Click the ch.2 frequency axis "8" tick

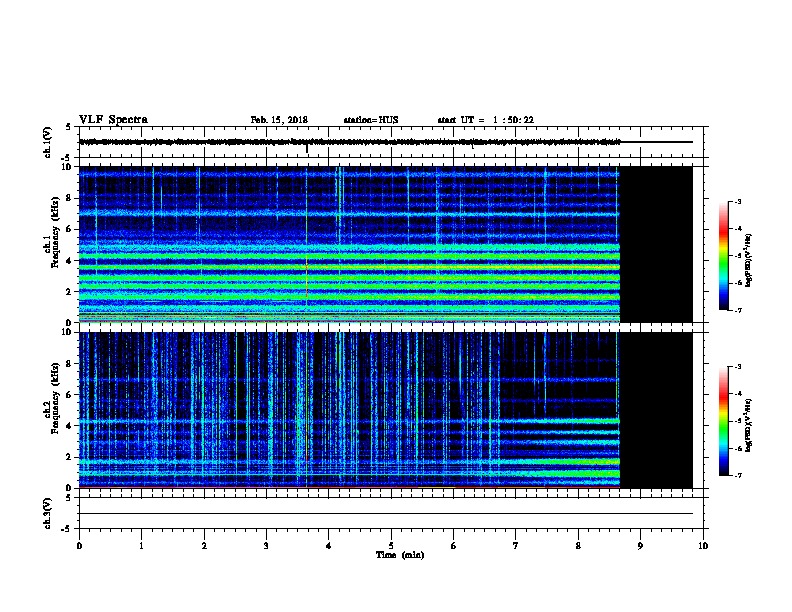coord(70,364)
